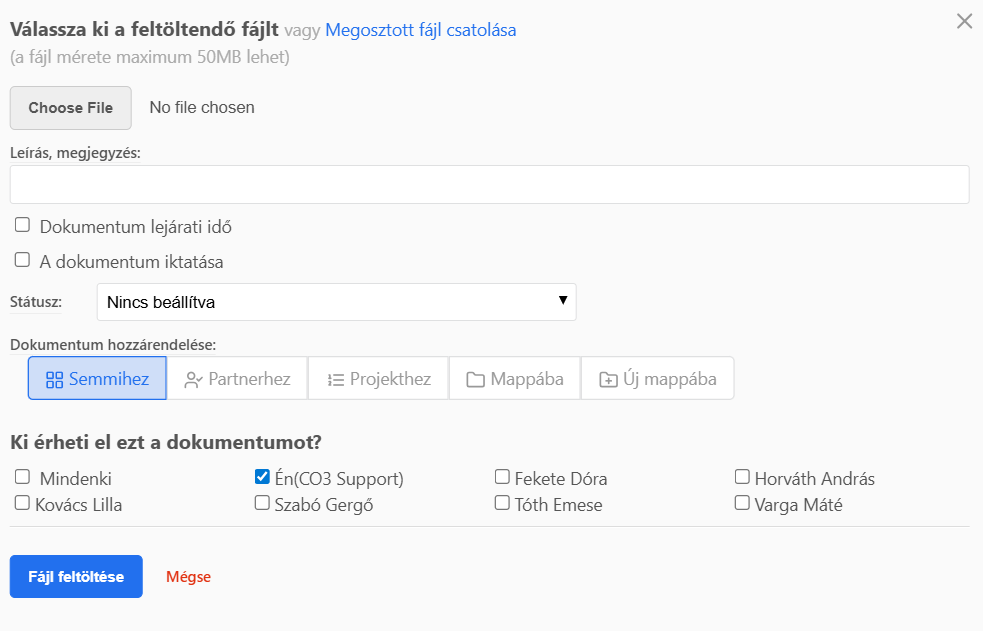Toggle Kovács Lilla access checkbox
The width and height of the screenshot is (983, 631).
point(22,503)
